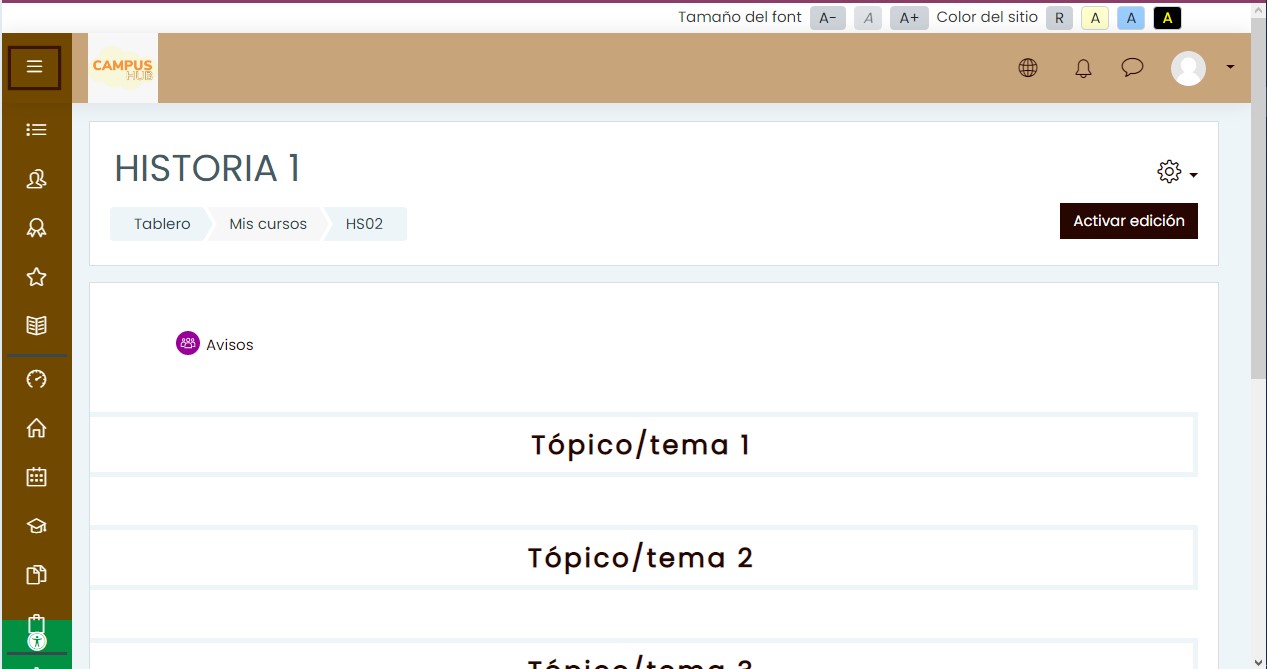The height and width of the screenshot is (669, 1267).
Task: Open the calendar icon in sidebar
Action: pyautogui.click(x=36, y=477)
